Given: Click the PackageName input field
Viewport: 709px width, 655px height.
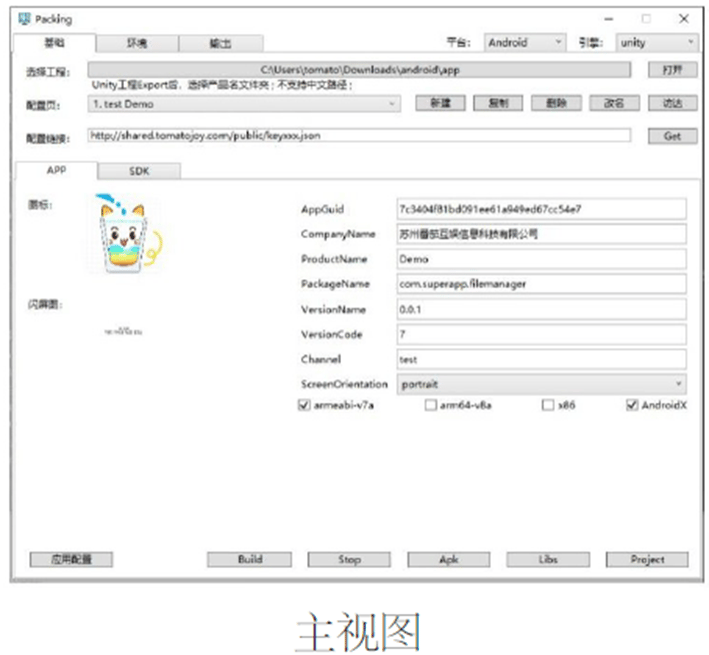Looking at the screenshot, I should 541,284.
